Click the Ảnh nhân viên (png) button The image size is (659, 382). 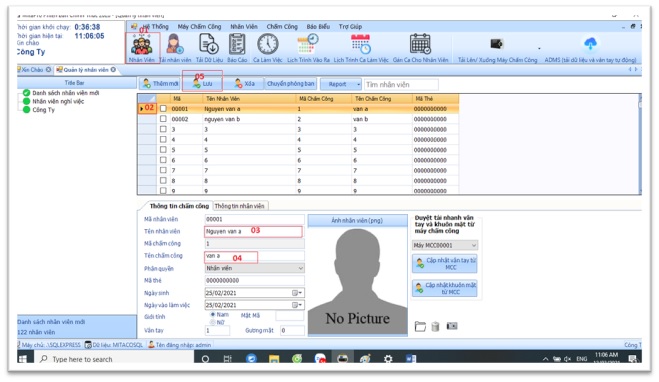357,220
